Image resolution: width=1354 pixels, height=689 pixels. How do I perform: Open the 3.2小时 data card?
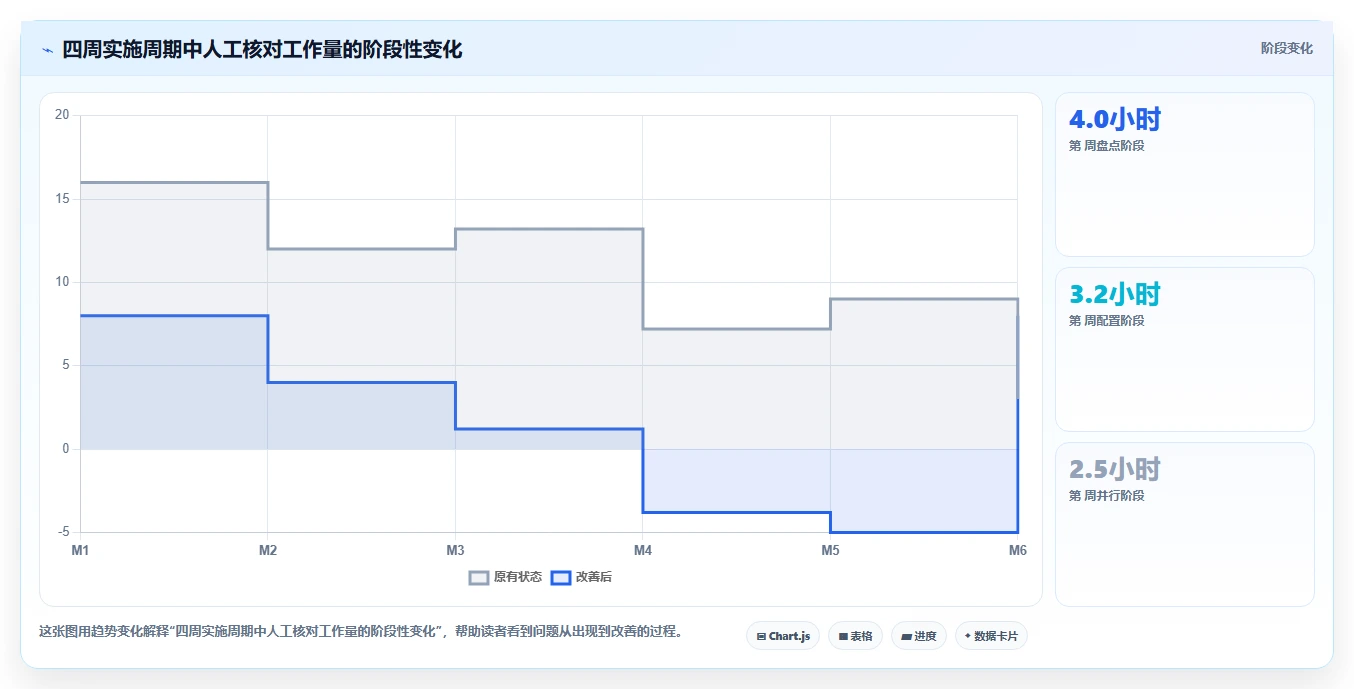click(x=1185, y=350)
